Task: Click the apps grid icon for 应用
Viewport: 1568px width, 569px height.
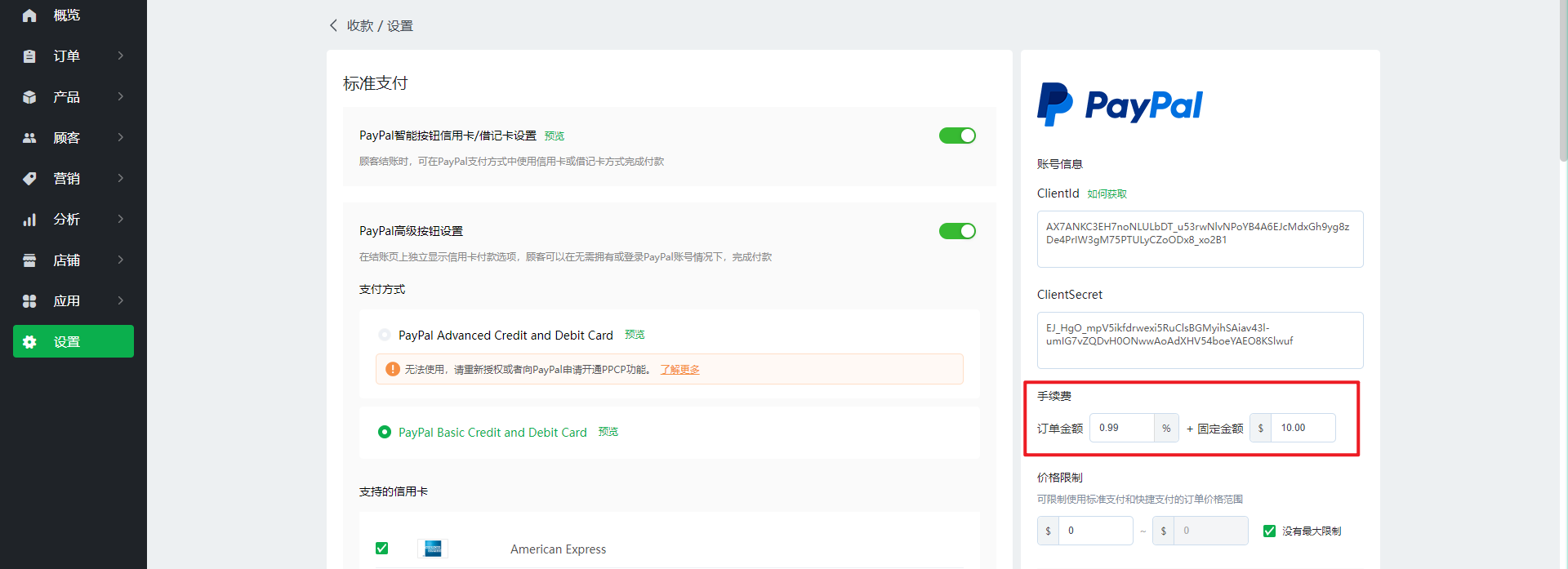Action: click(x=29, y=301)
